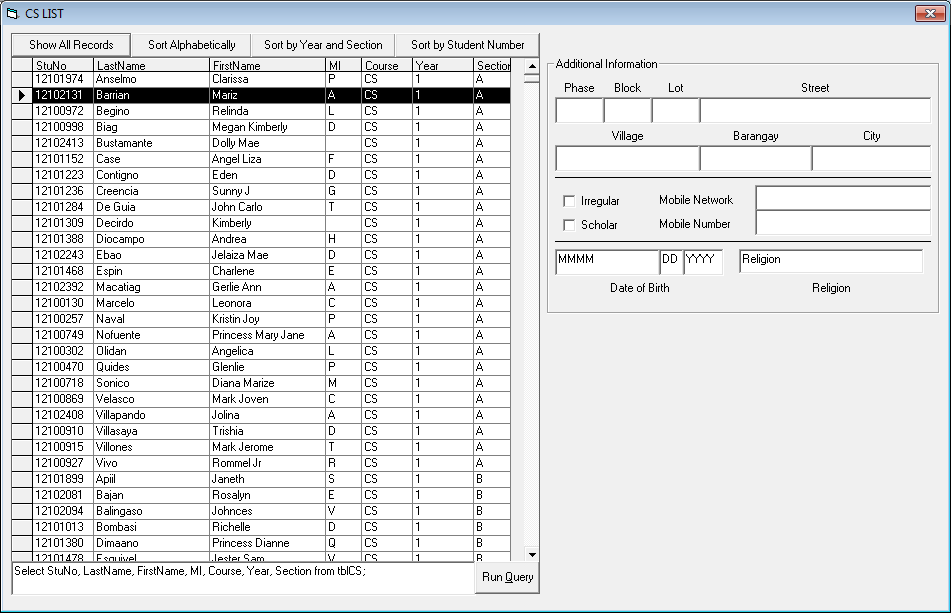The height and width of the screenshot is (613, 951).
Task: Focus the Block input field
Action: [x=628, y=110]
